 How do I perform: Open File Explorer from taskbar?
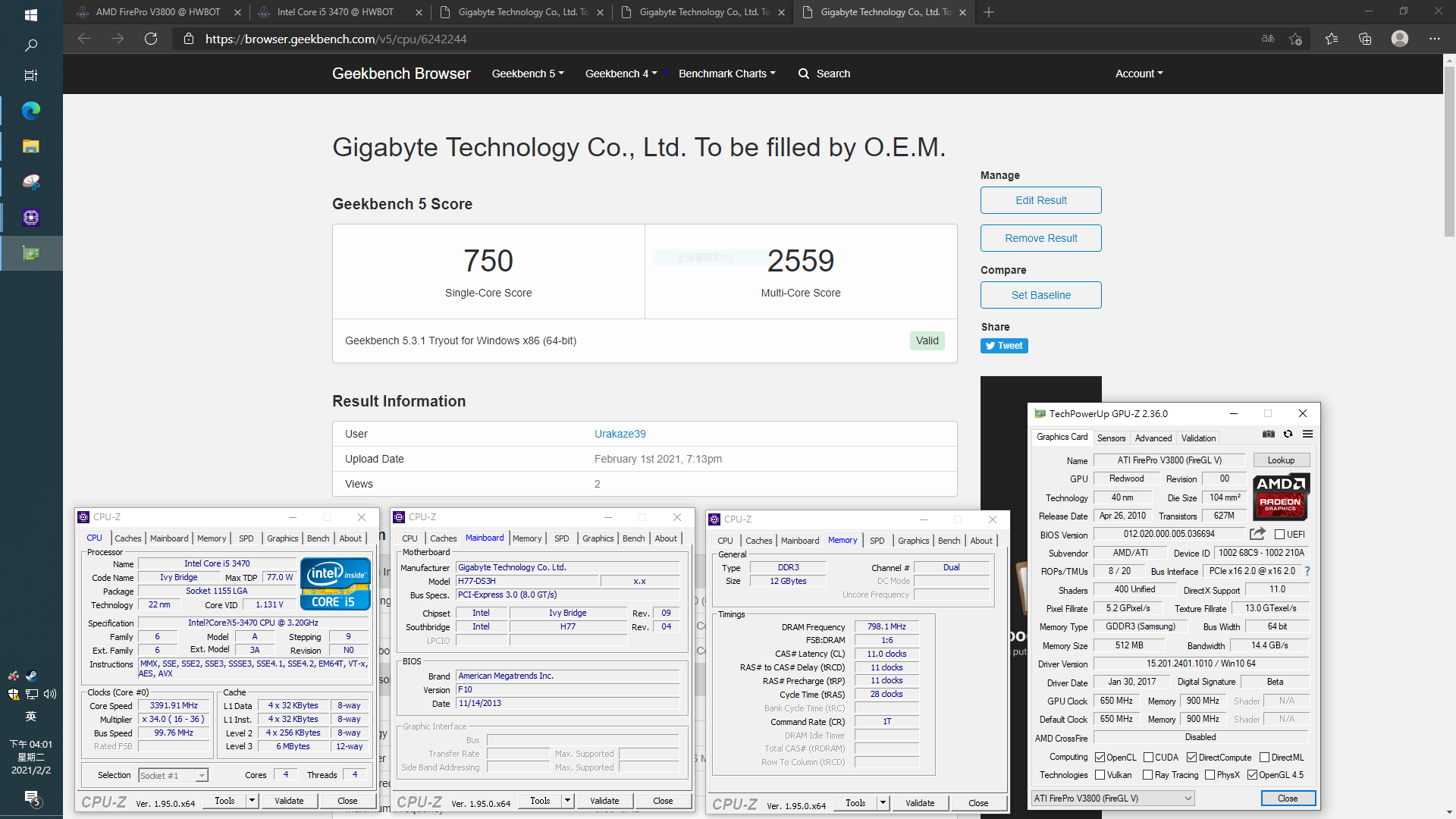(31, 146)
